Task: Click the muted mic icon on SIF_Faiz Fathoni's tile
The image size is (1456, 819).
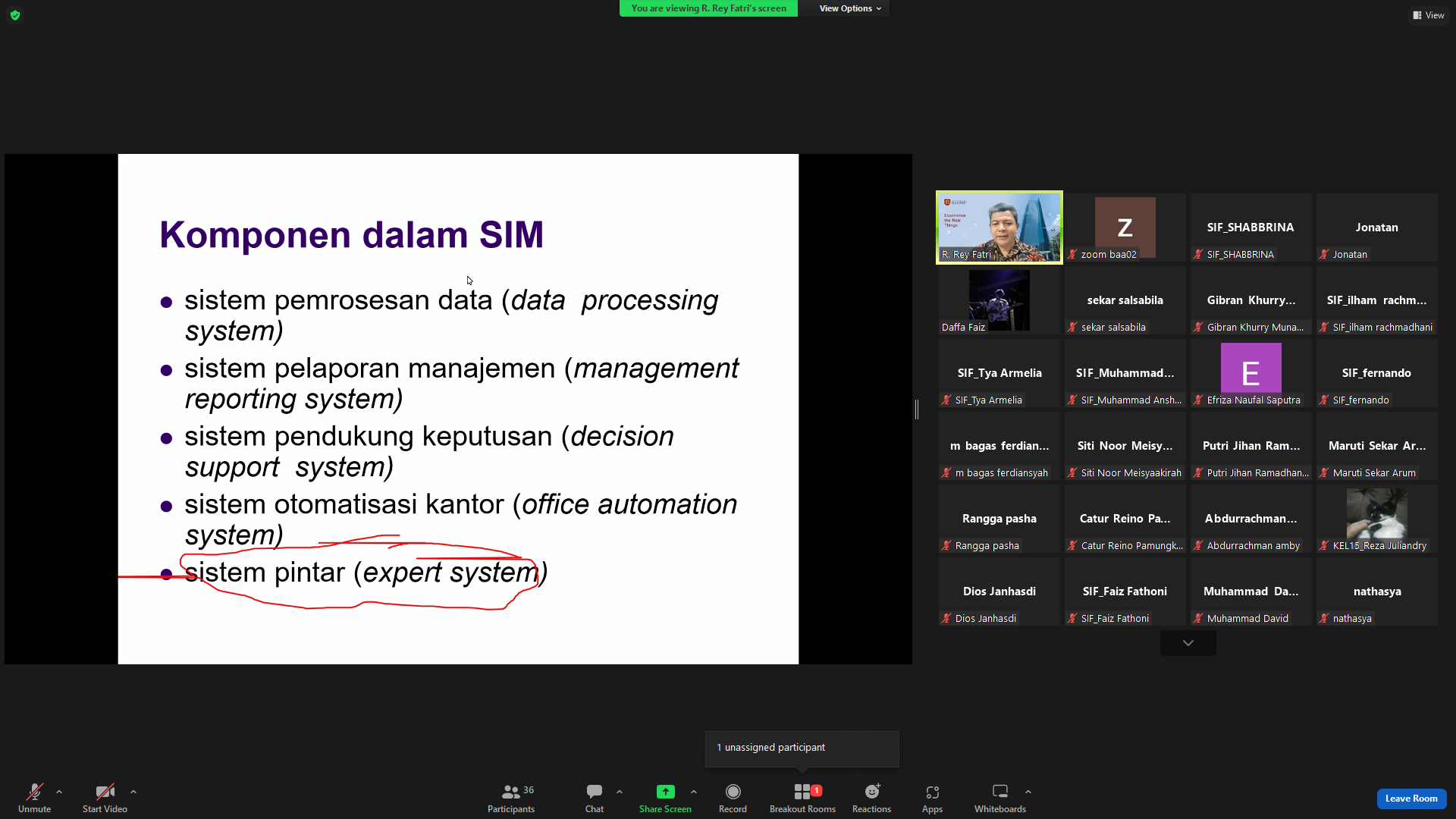Action: point(1072,619)
